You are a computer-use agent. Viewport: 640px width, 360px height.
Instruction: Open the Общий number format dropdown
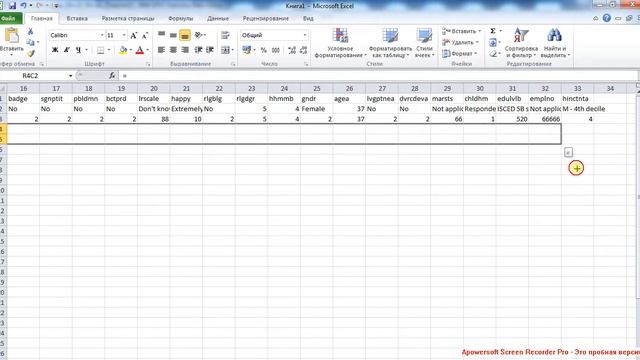coord(304,36)
